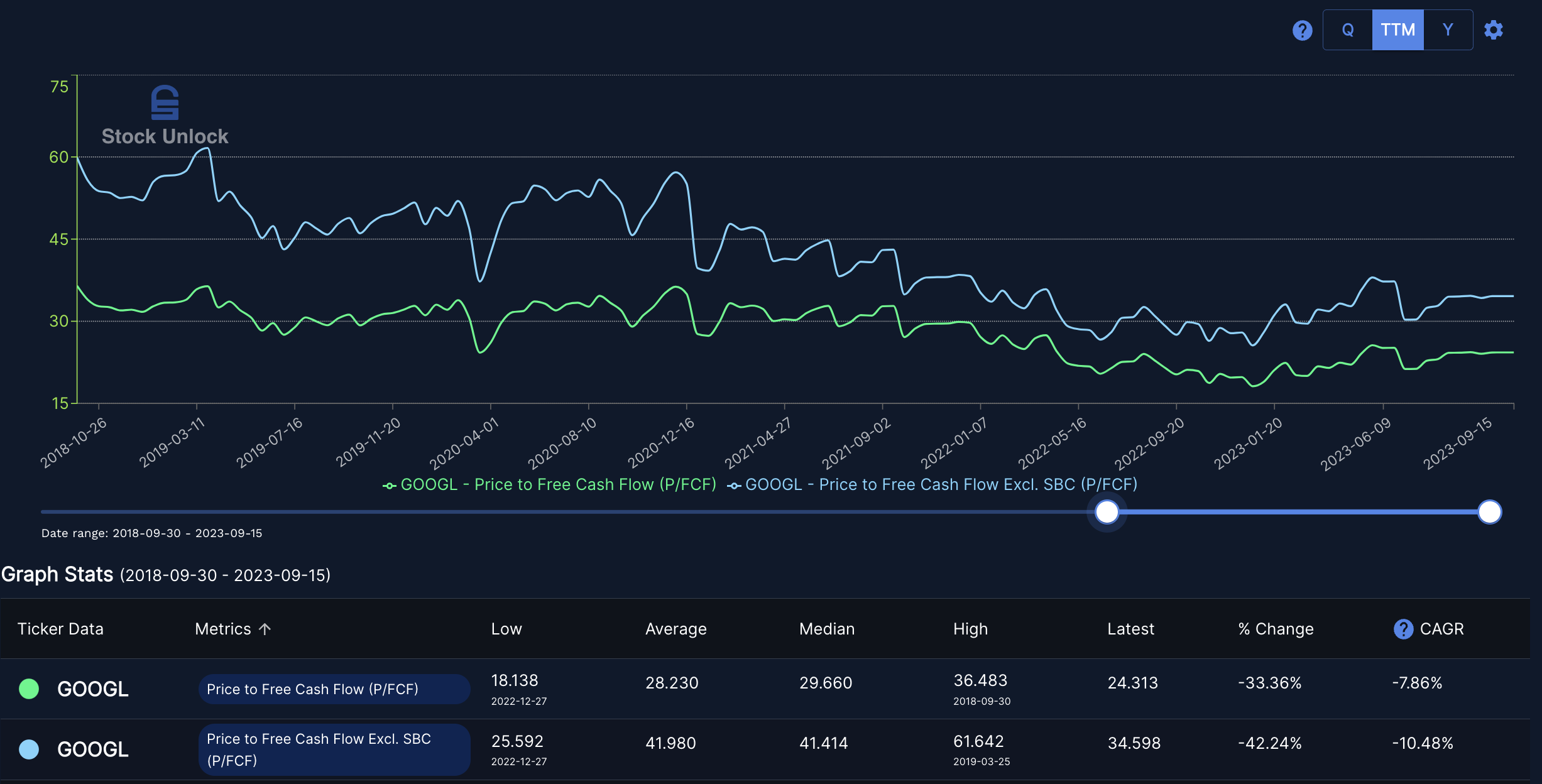Click the Graph Stats heading
This screenshot has height=784, width=1542.
click(x=57, y=574)
